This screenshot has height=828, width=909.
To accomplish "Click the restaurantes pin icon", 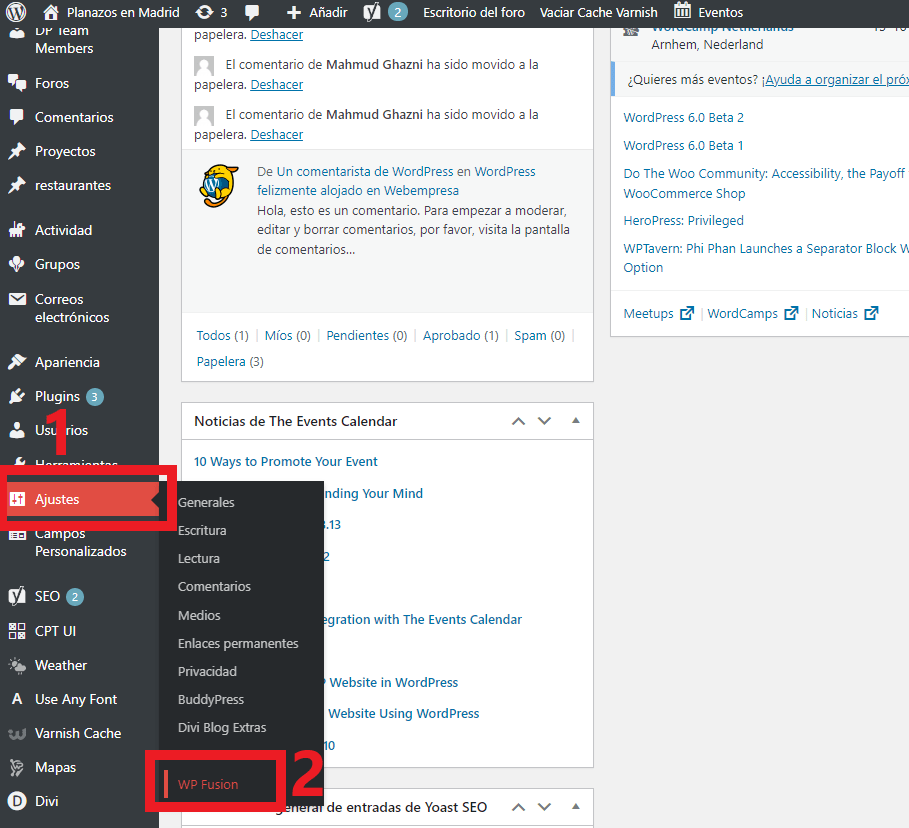I will coord(17,185).
